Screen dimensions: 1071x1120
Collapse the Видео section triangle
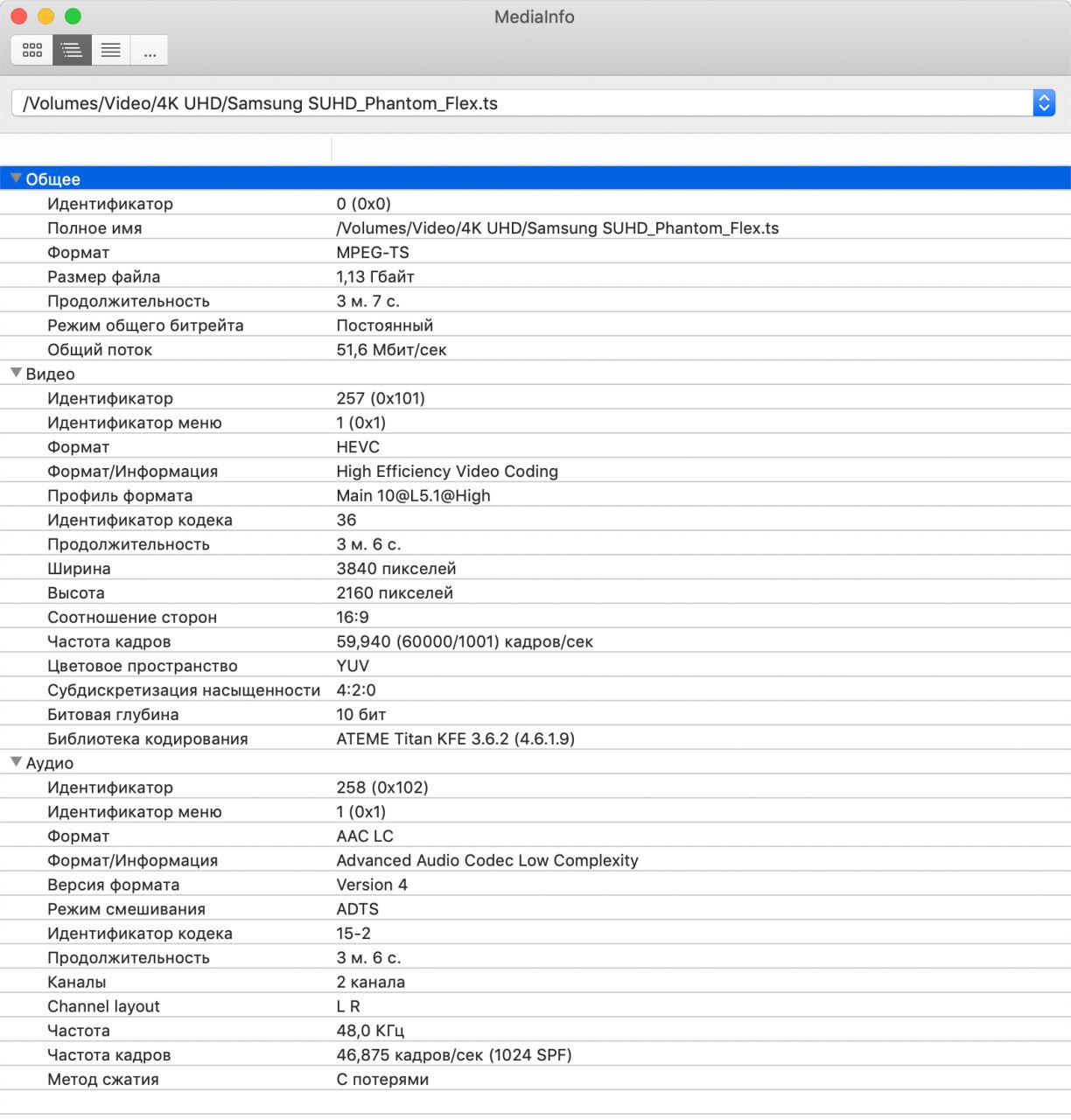[16, 374]
